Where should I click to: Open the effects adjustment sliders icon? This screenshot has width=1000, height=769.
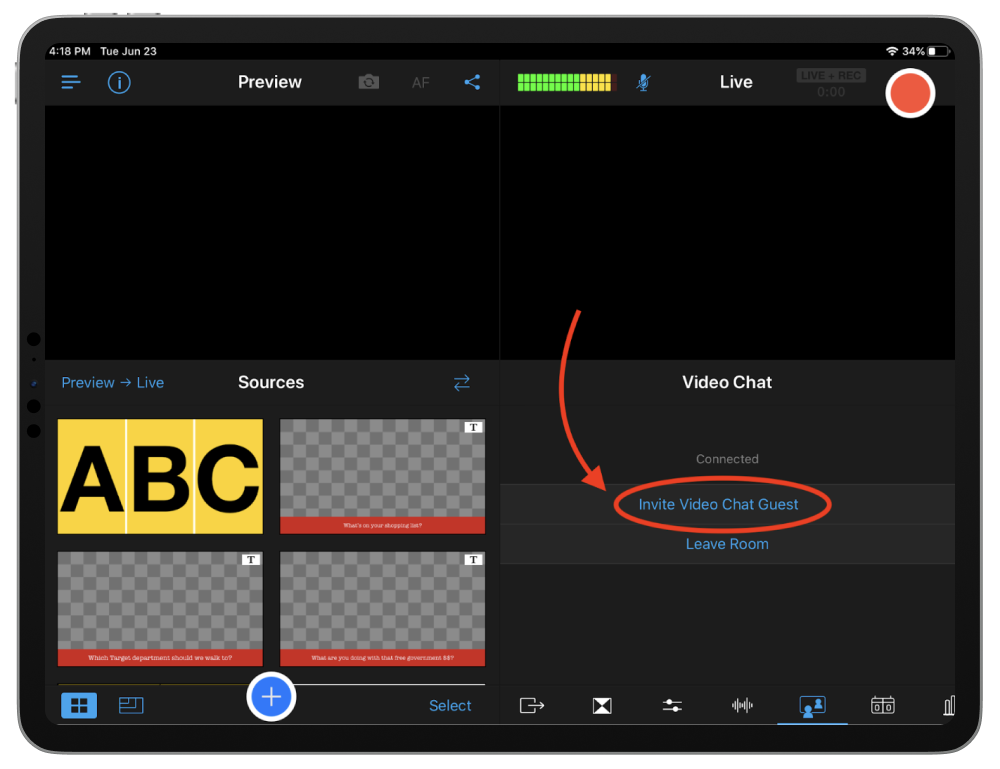[x=672, y=705]
